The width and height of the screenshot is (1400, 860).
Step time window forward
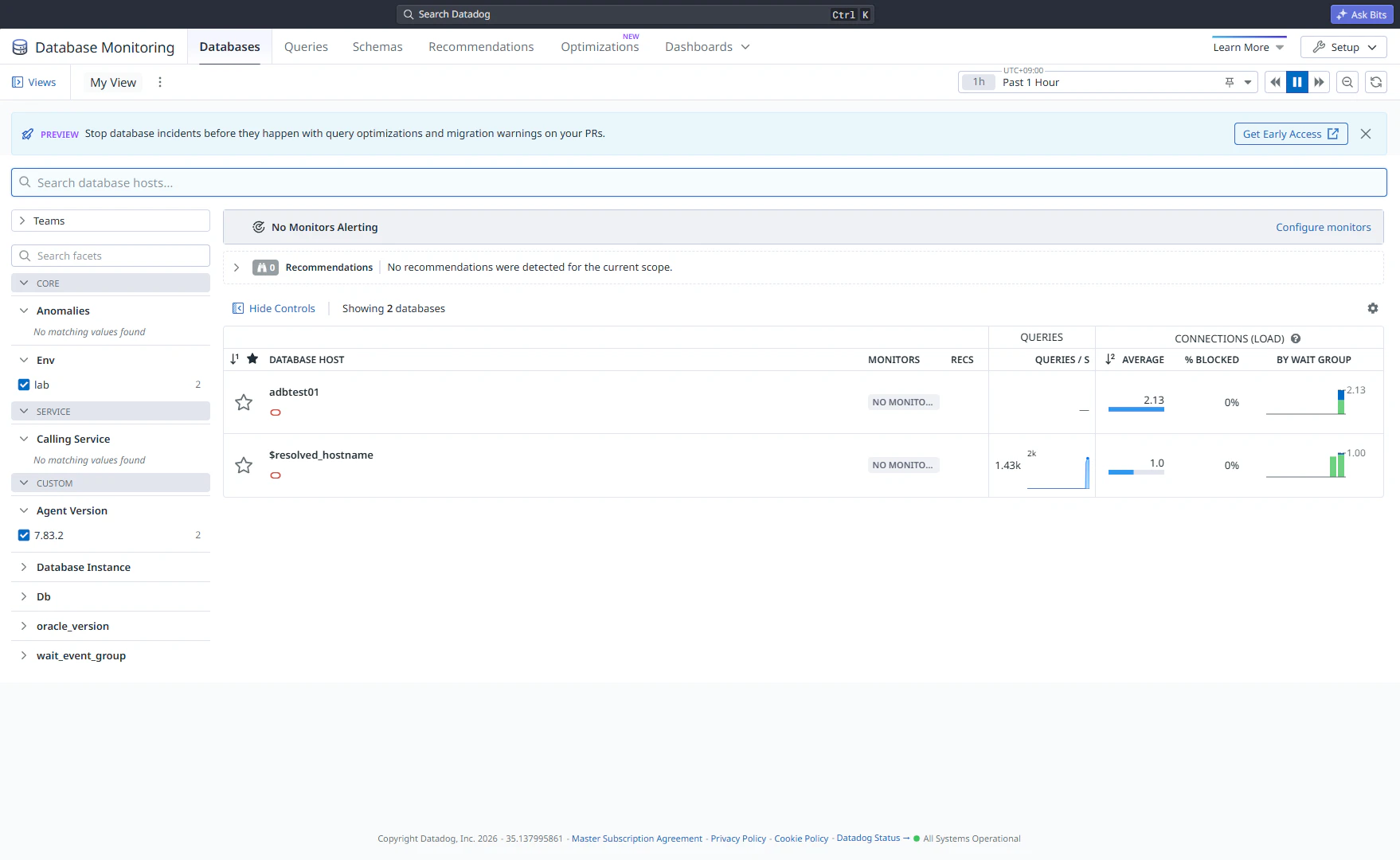[1319, 82]
